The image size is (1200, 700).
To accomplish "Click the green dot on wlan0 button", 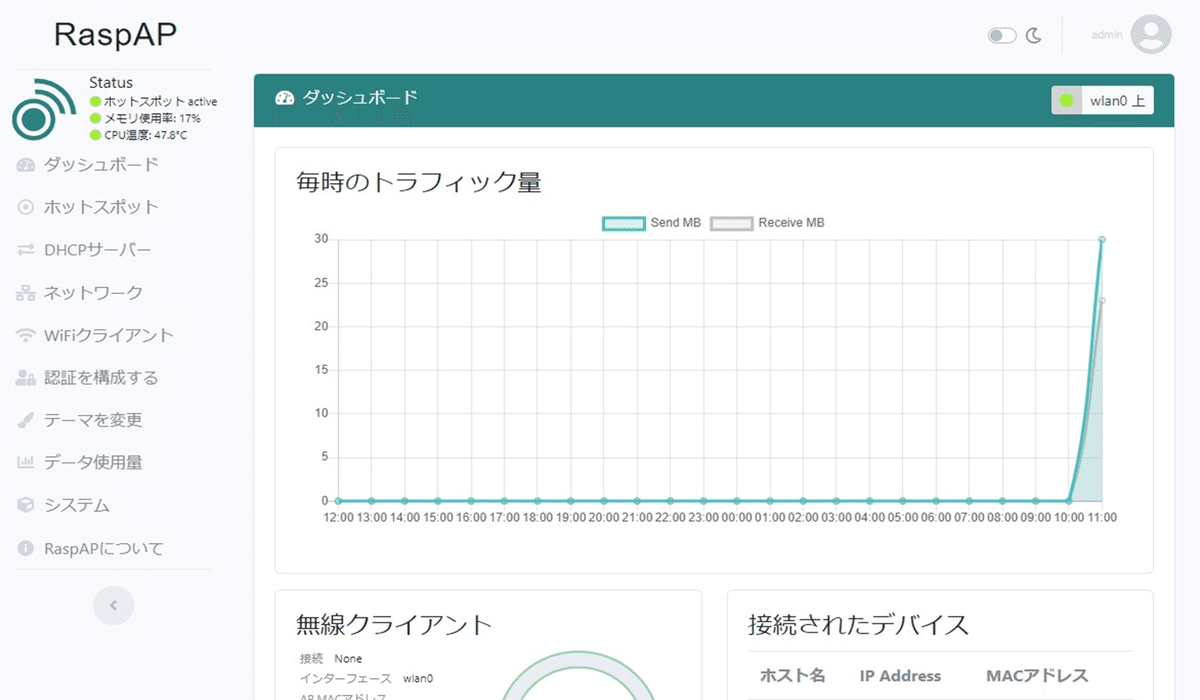I will point(1066,101).
